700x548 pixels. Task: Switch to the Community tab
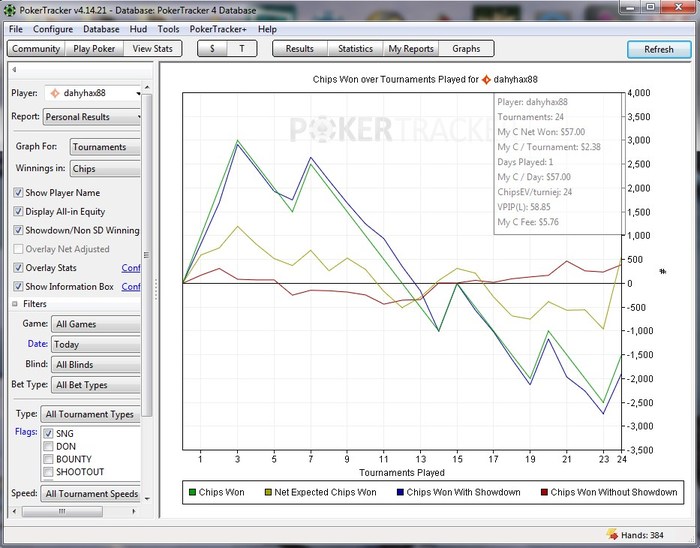[36, 49]
